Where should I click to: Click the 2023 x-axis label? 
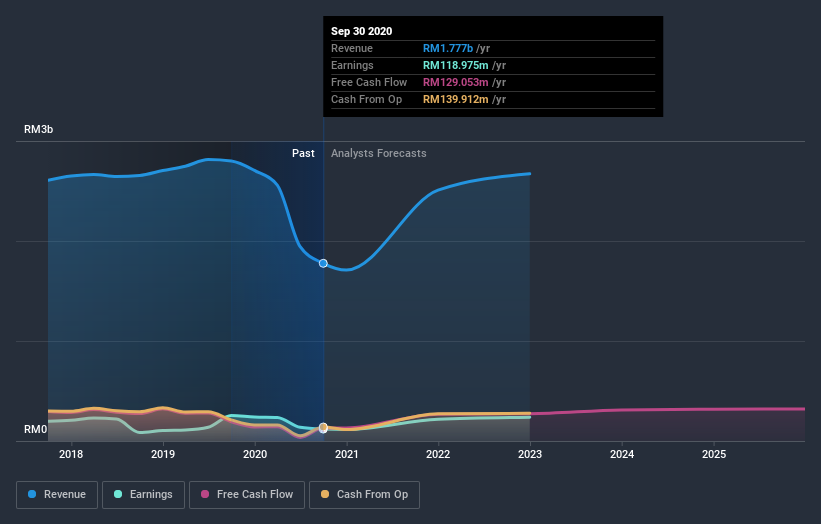tap(530, 454)
